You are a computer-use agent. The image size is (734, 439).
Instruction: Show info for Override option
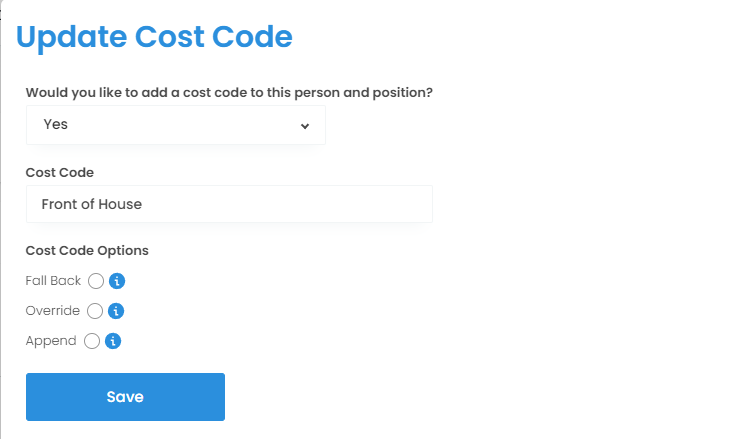(x=116, y=311)
